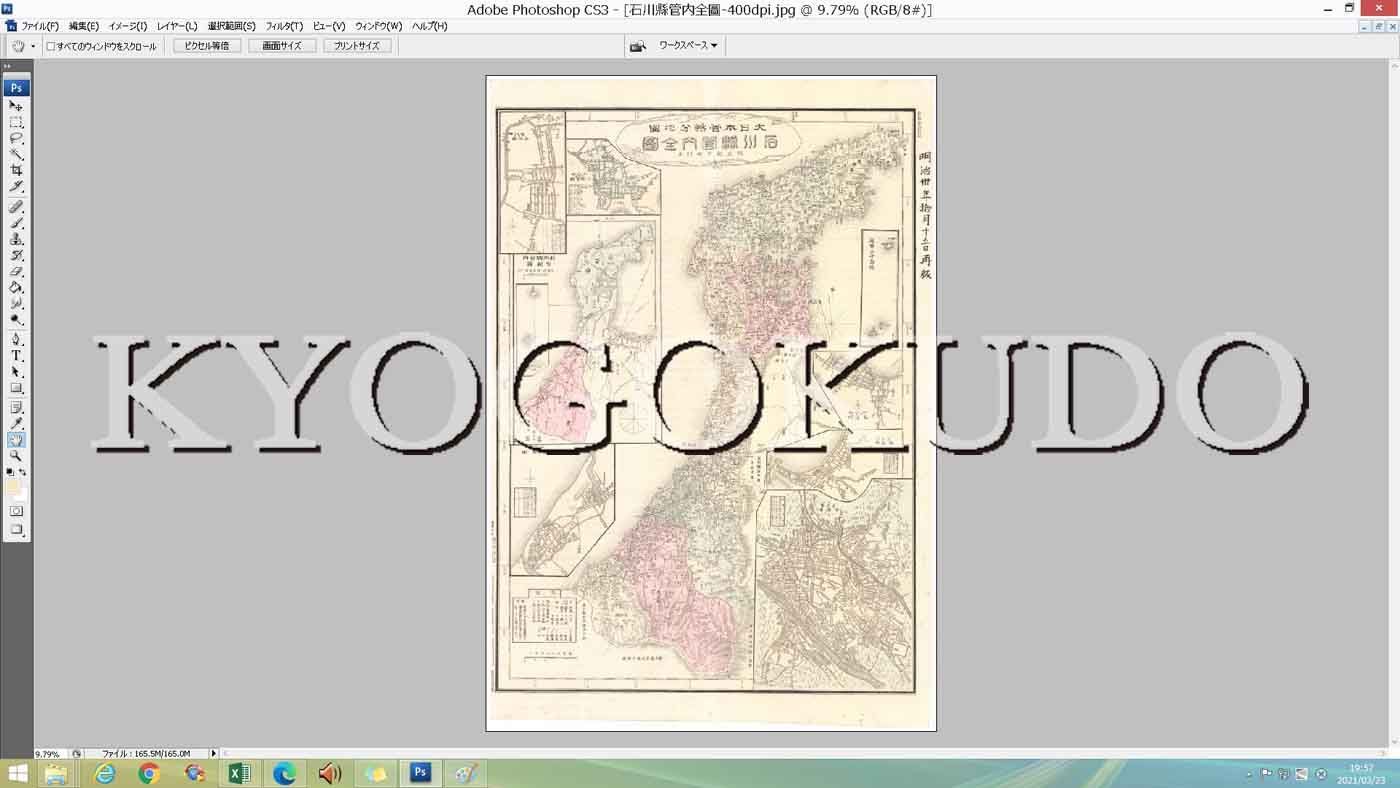The width and height of the screenshot is (1400, 788).
Task: Select the Eraser tool
Action: 16,271
